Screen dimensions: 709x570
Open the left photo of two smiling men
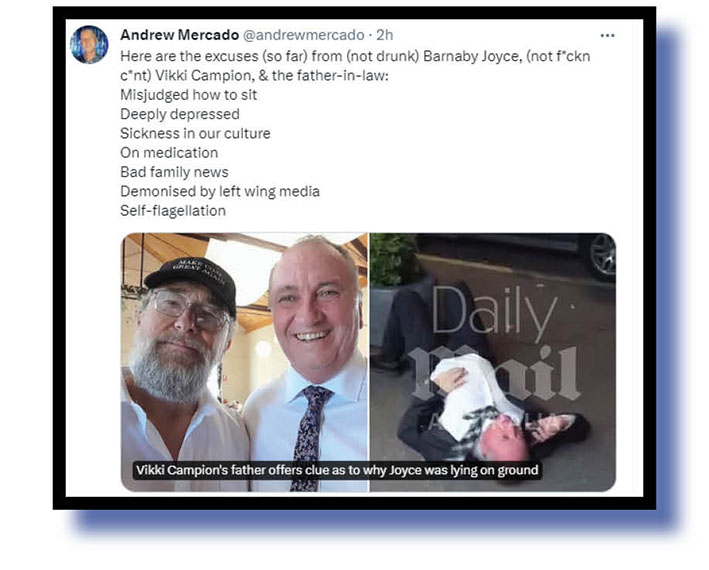click(x=245, y=362)
